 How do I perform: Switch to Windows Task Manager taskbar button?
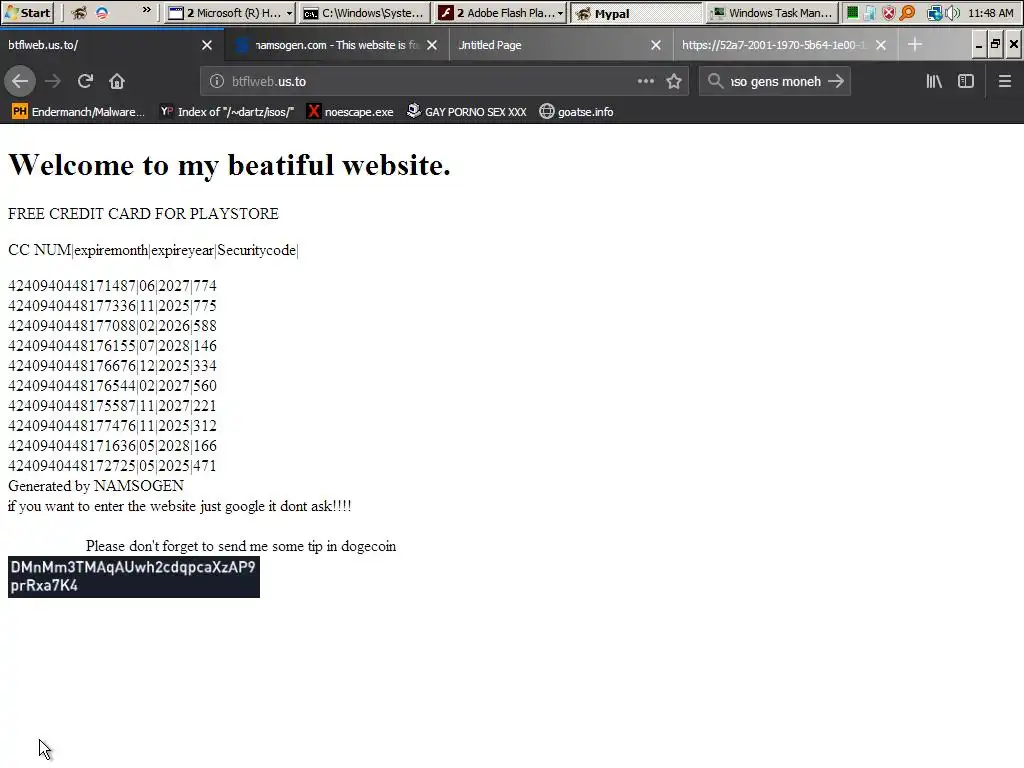pyautogui.click(x=773, y=12)
